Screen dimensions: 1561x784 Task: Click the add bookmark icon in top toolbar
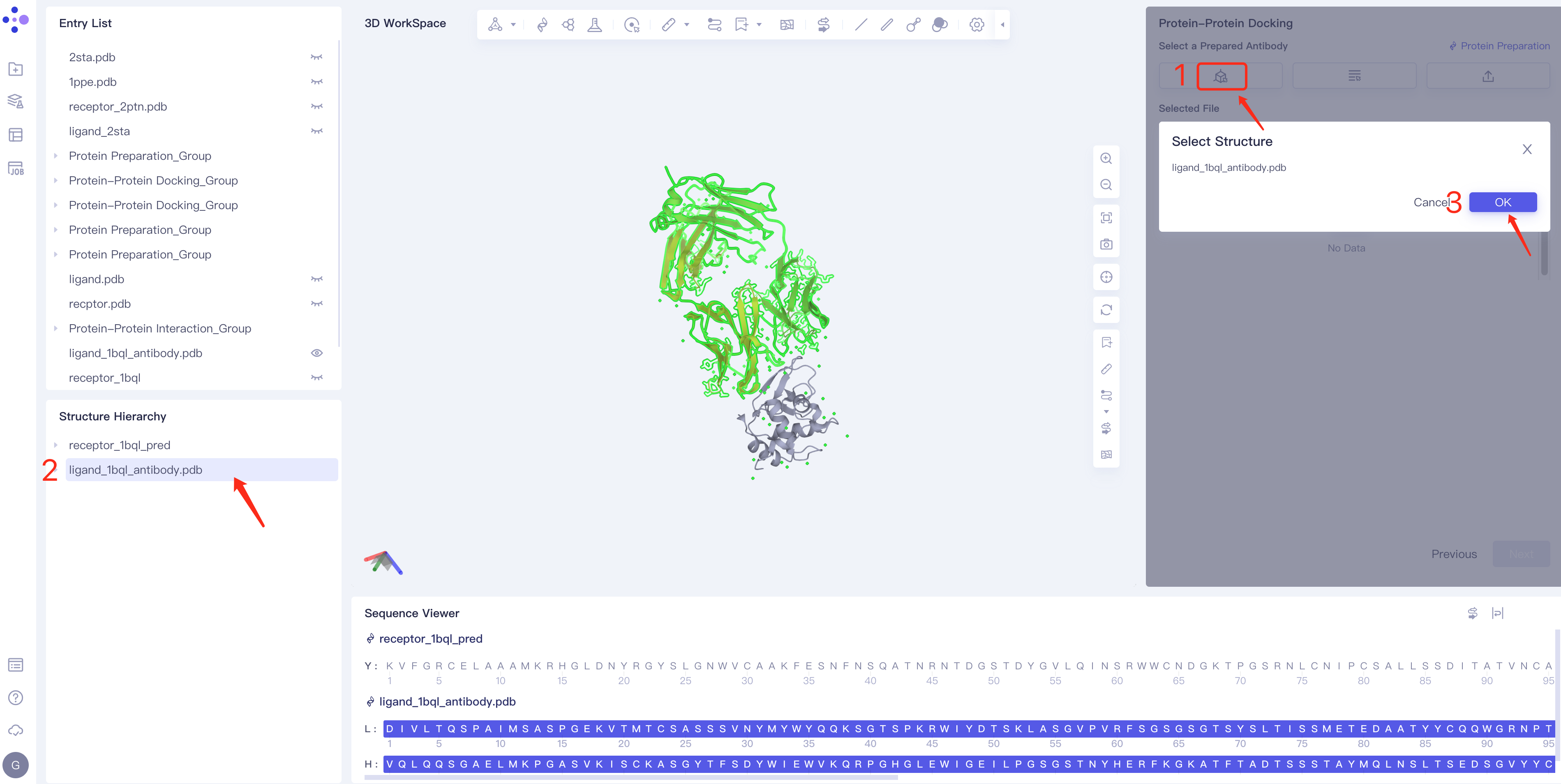(x=741, y=24)
